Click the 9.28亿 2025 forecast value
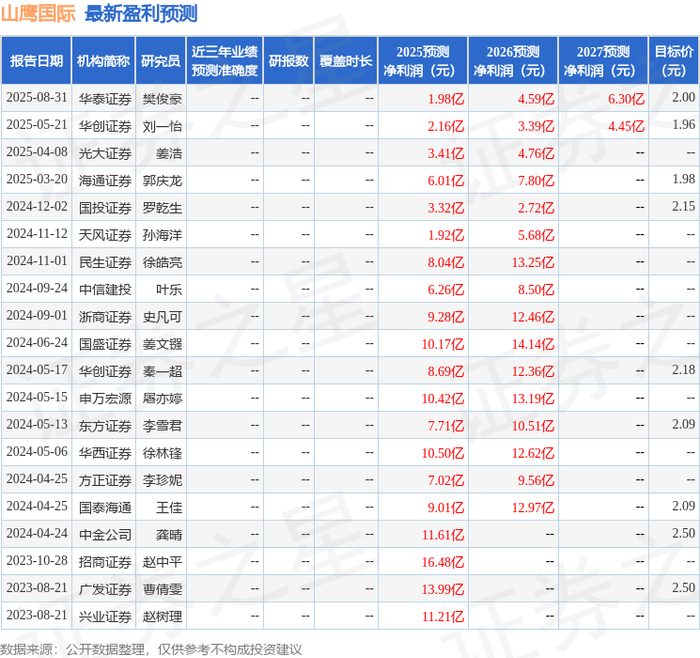The width and height of the screenshot is (700, 658). [x=446, y=317]
